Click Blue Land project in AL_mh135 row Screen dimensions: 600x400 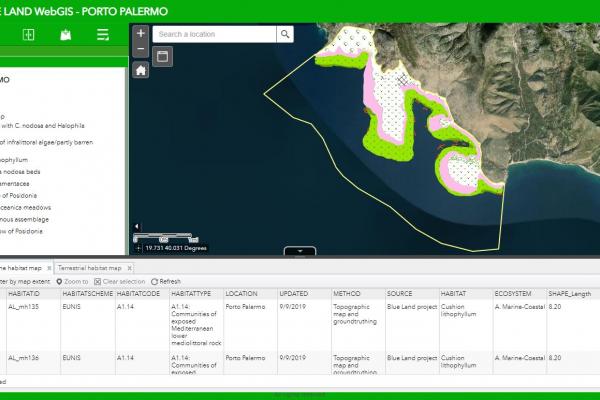click(x=412, y=307)
